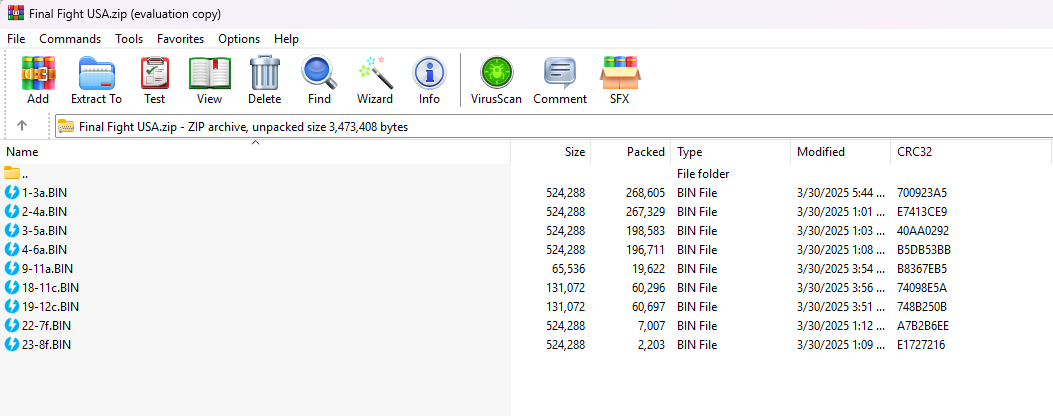This screenshot has height=416, width=1053.
Task: Open the Favorites menu
Action: point(181,39)
